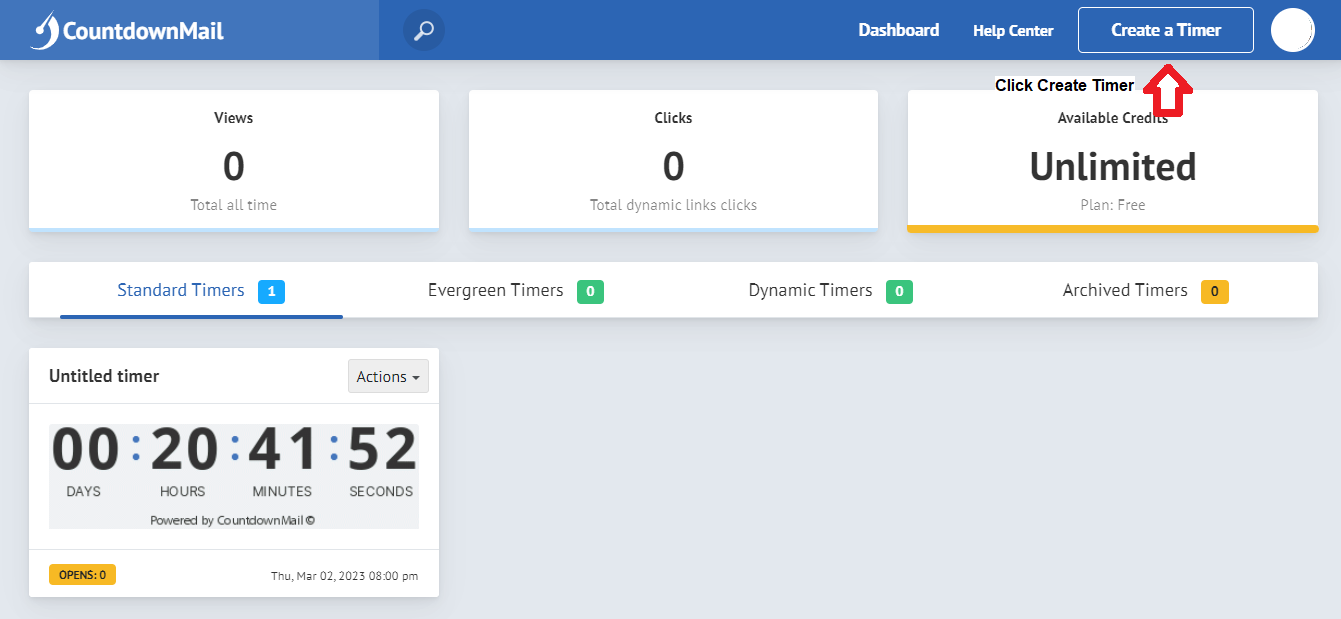Select the countdown timer preview image

[x=234, y=476]
